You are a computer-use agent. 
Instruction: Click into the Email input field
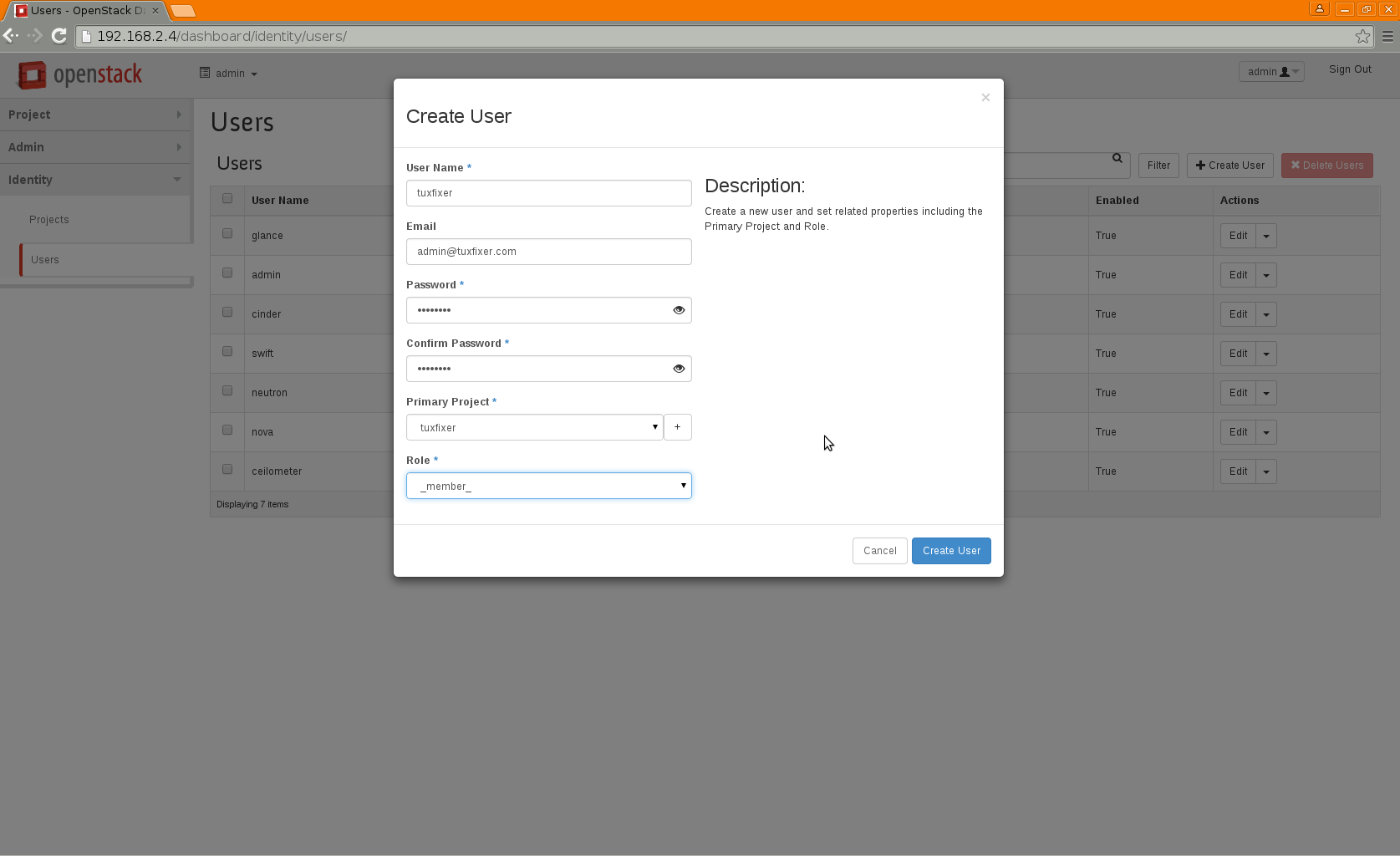pos(548,252)
